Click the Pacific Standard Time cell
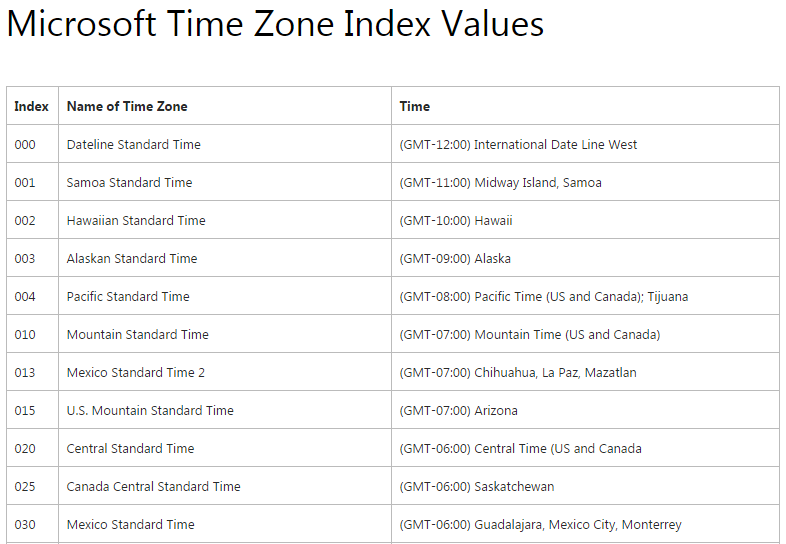Image resolution: width=786 pixels, height=544 pixels. [x=128, y=296]
